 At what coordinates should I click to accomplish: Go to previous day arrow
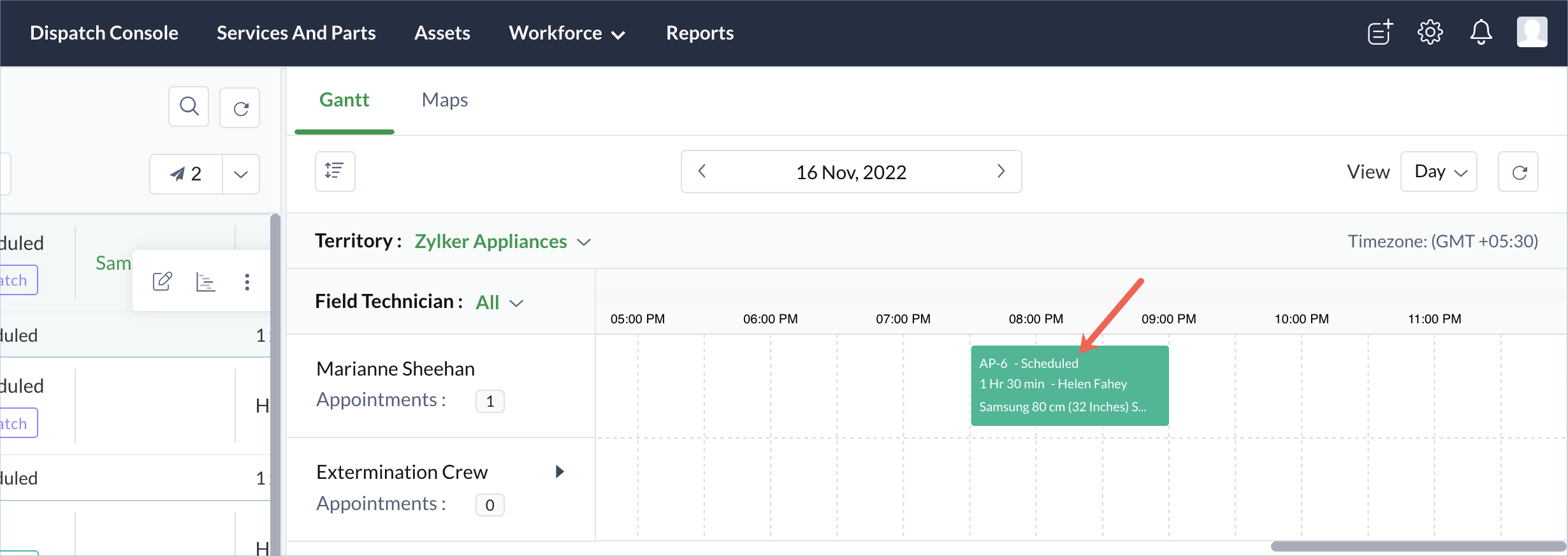pyautogui.click(x=702, y=171)
